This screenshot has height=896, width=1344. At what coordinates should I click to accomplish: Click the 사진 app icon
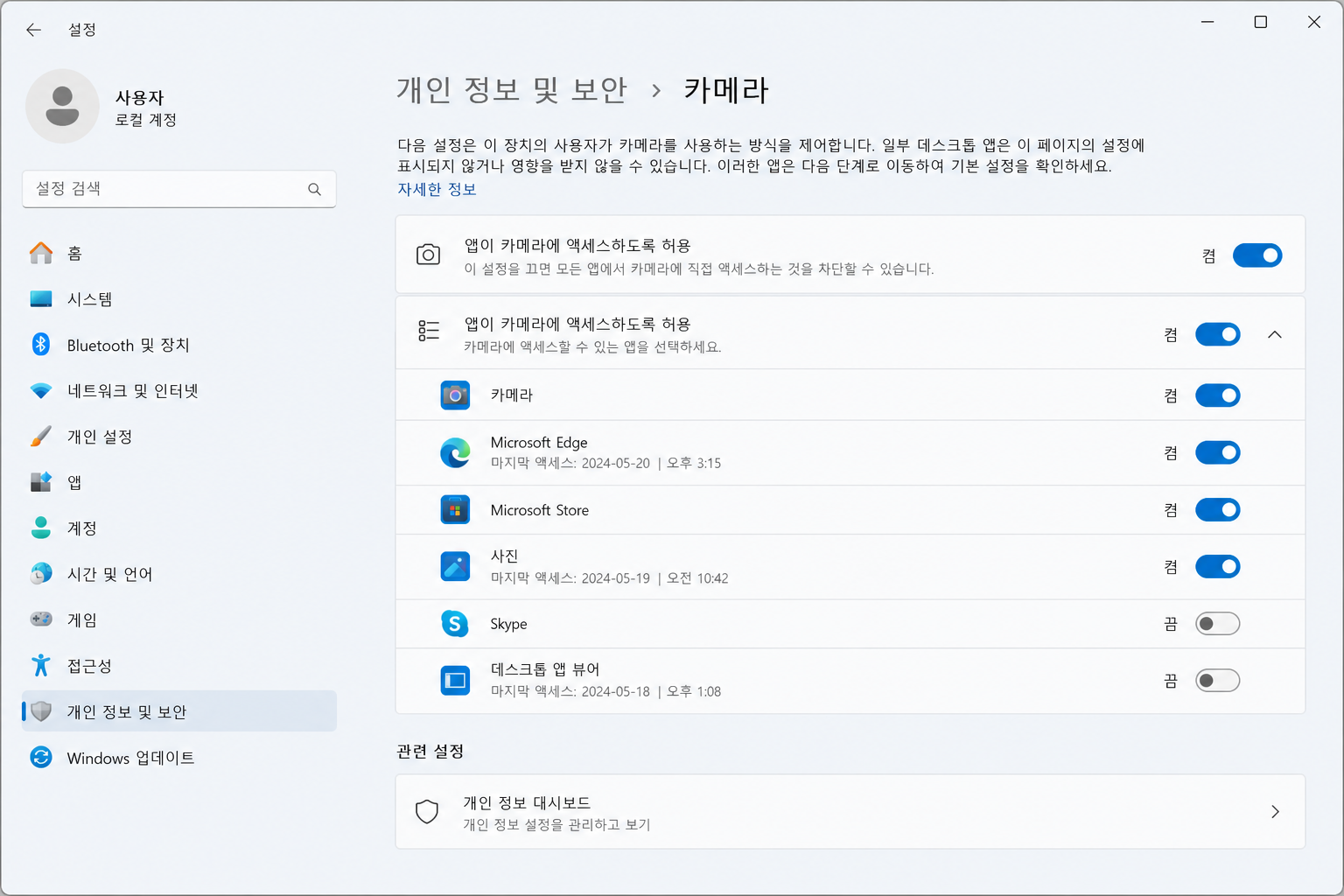point(455,567)
